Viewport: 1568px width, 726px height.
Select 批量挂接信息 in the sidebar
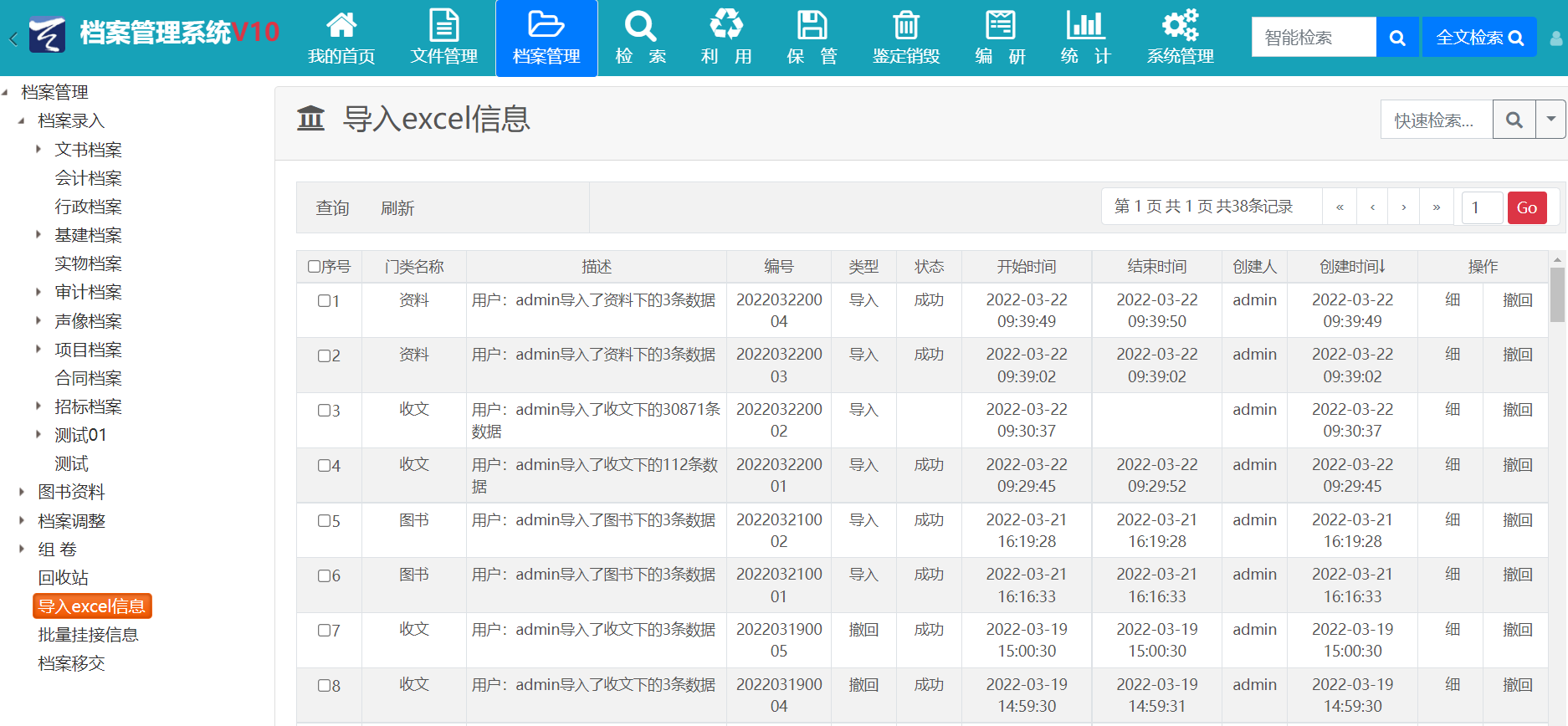[88, 635]
